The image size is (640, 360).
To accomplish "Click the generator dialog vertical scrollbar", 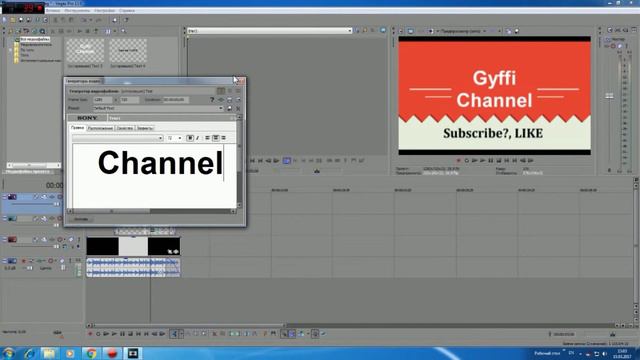I will (239, 161).
